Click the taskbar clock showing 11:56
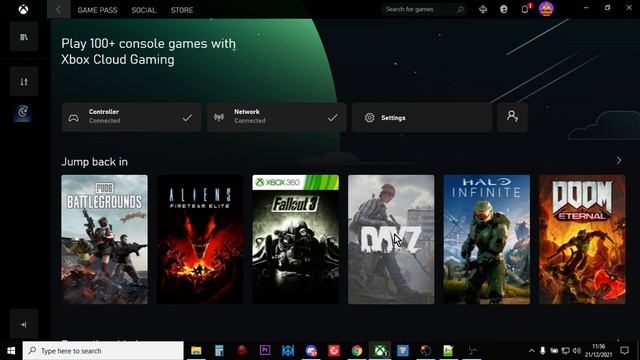 (598, 351)
